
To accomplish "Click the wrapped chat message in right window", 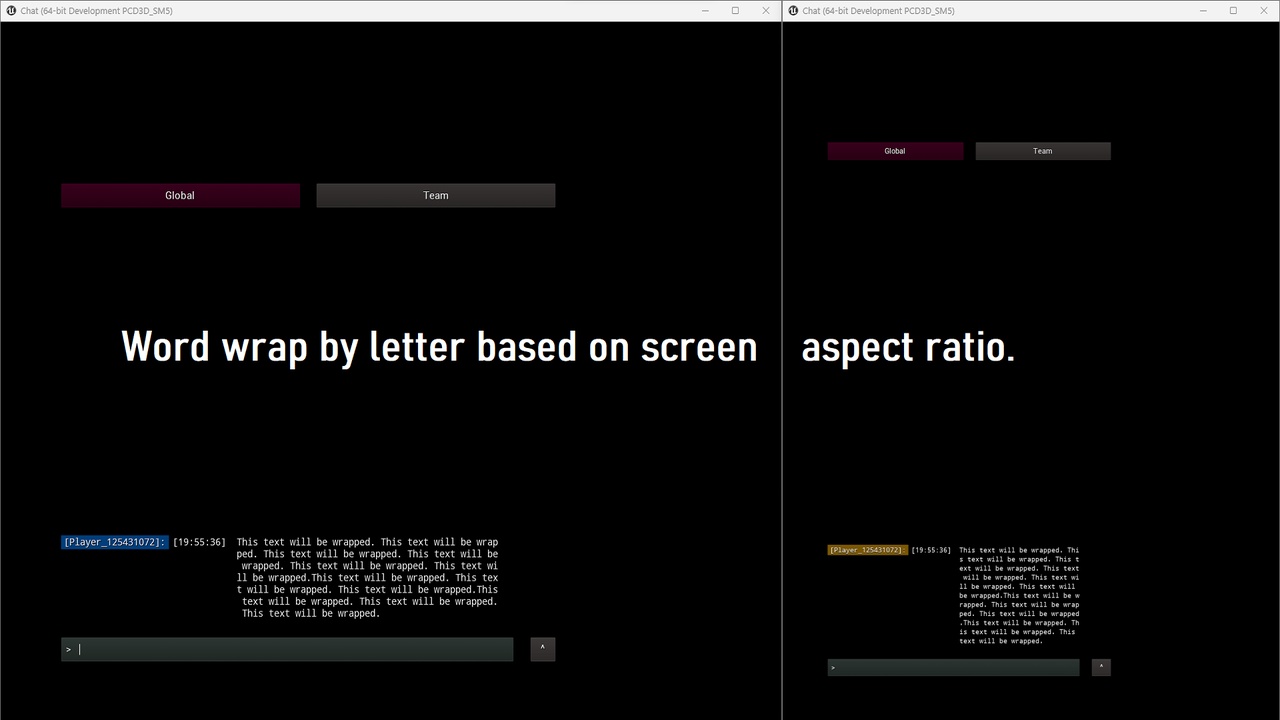I will (1018, 595).
